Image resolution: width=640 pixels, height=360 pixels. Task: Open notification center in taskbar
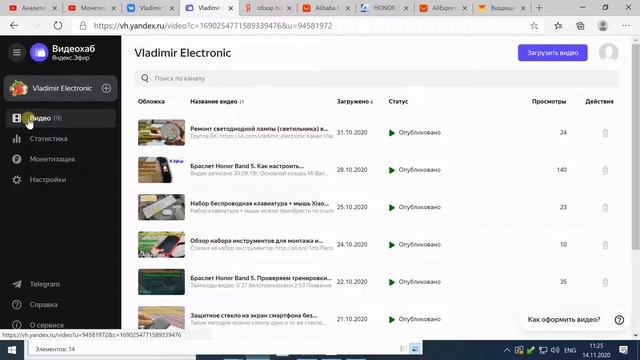[623, 350]
